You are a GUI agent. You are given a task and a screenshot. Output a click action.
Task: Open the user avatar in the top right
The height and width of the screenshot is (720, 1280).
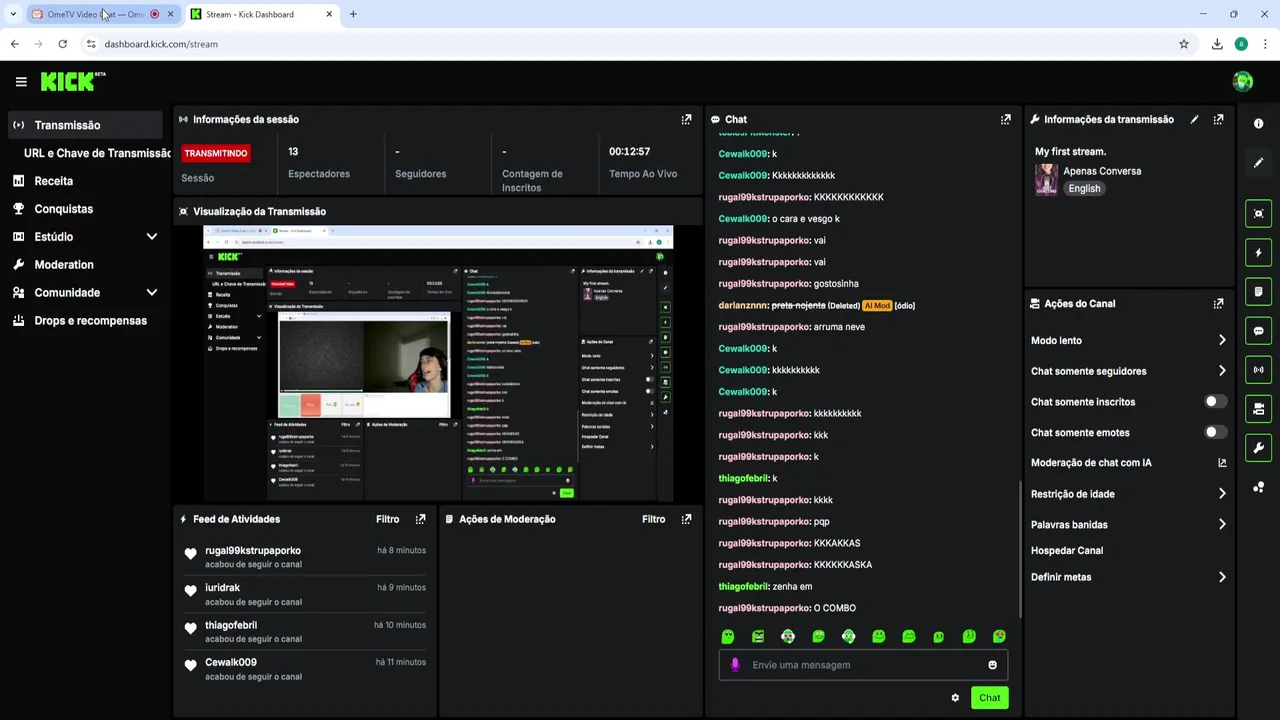(x=1243, y=82)
